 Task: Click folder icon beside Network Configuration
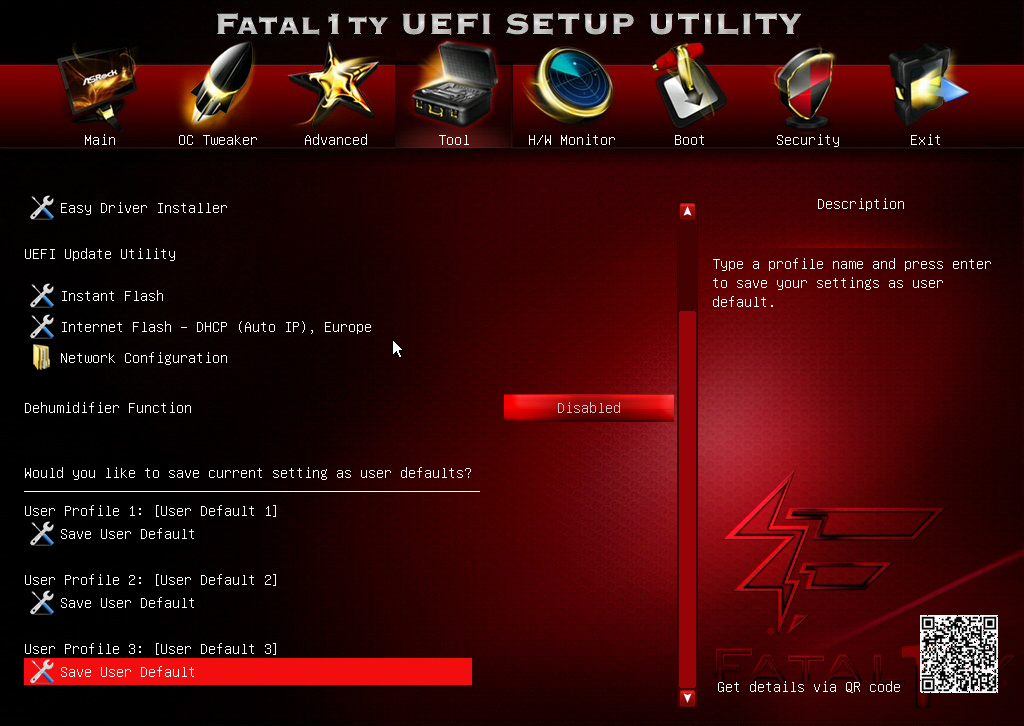[41, 357]
